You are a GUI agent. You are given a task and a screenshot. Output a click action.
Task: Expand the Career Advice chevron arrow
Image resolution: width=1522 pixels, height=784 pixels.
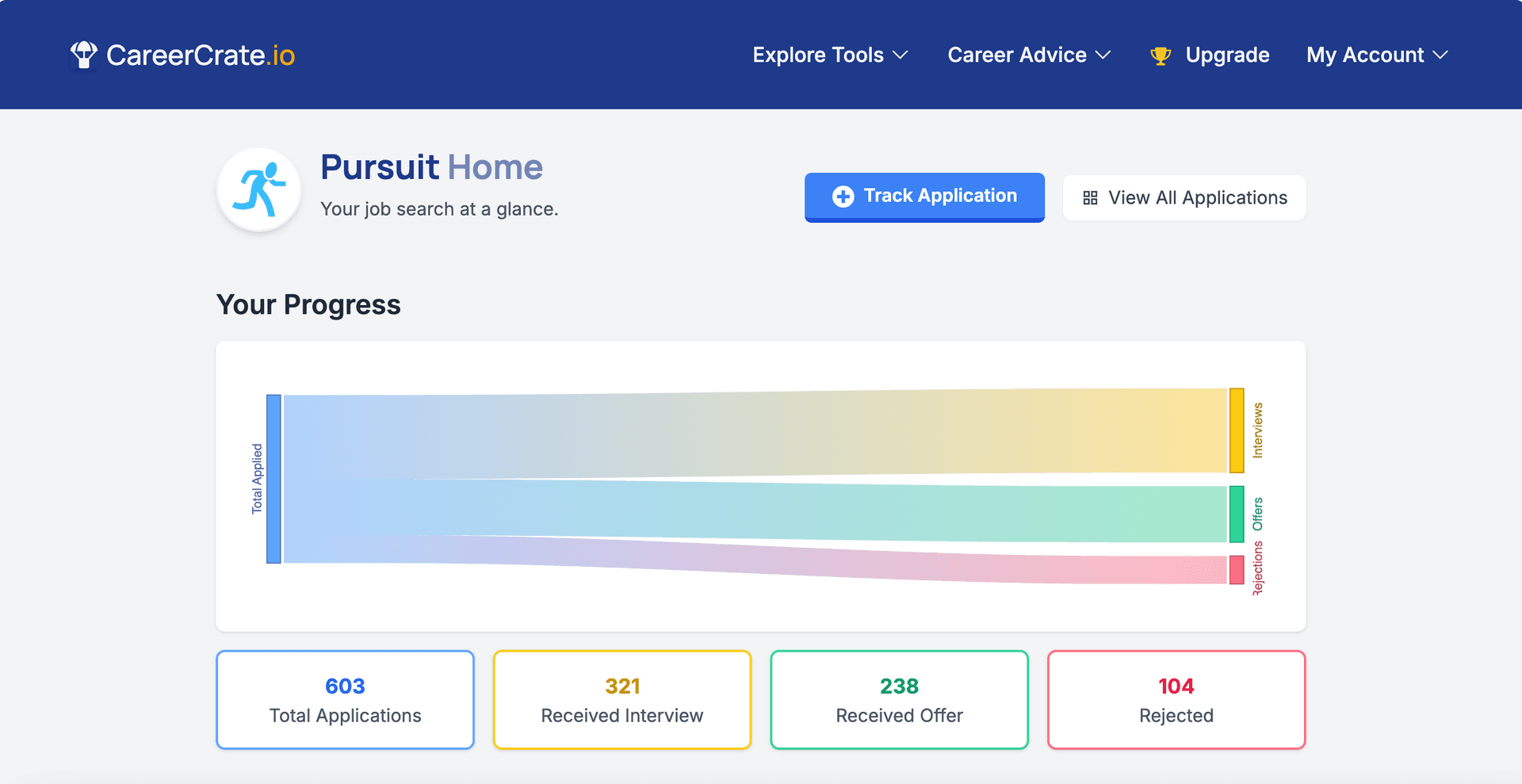coord(1103,55)
